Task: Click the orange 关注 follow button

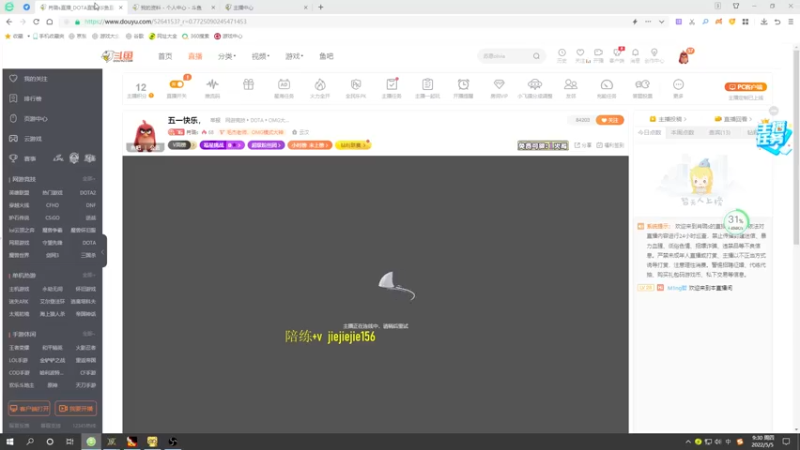Action: [x=610, y=120]
